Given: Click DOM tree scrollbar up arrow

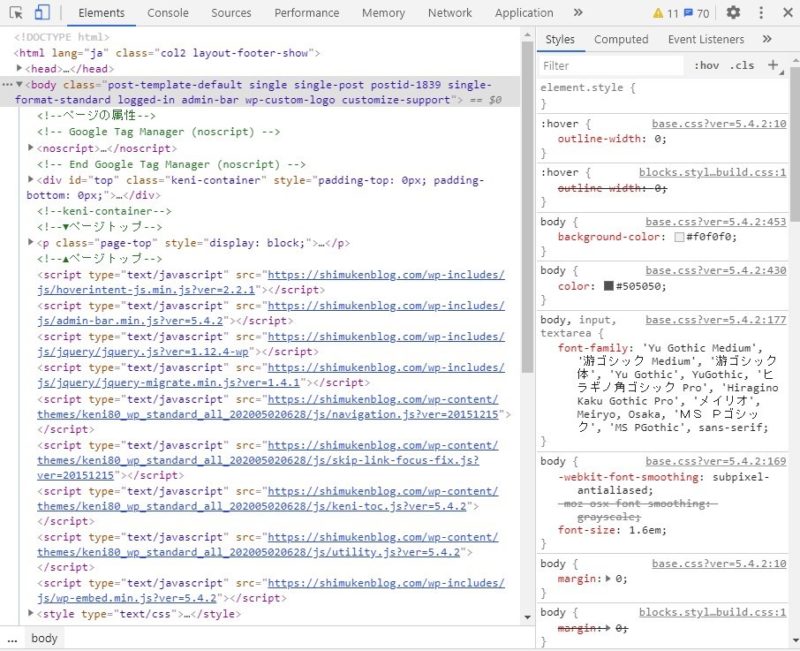Looking at the screenshot, I should pos(527,35).
